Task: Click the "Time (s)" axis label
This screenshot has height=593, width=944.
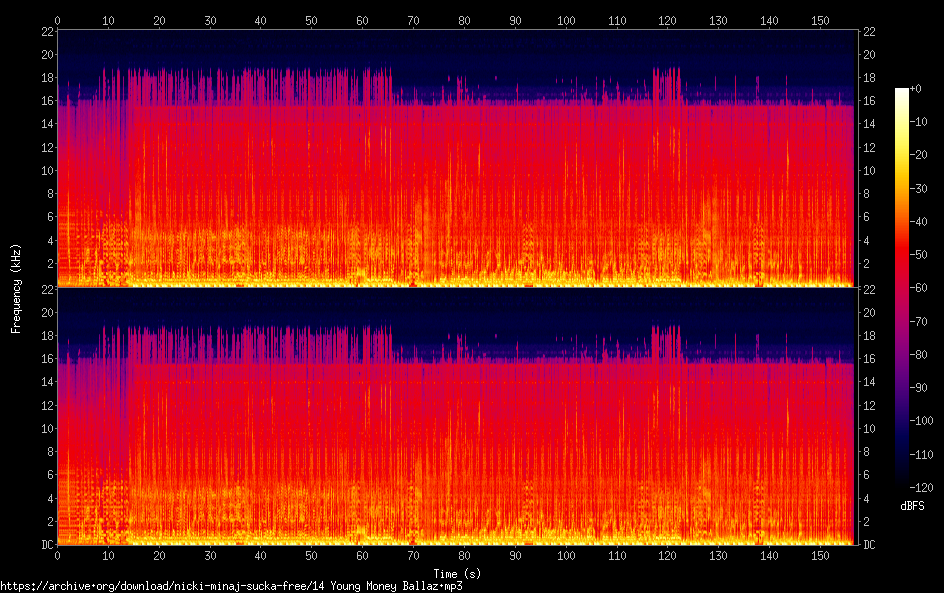Action: pyautogui.click(x=456, y=573)
